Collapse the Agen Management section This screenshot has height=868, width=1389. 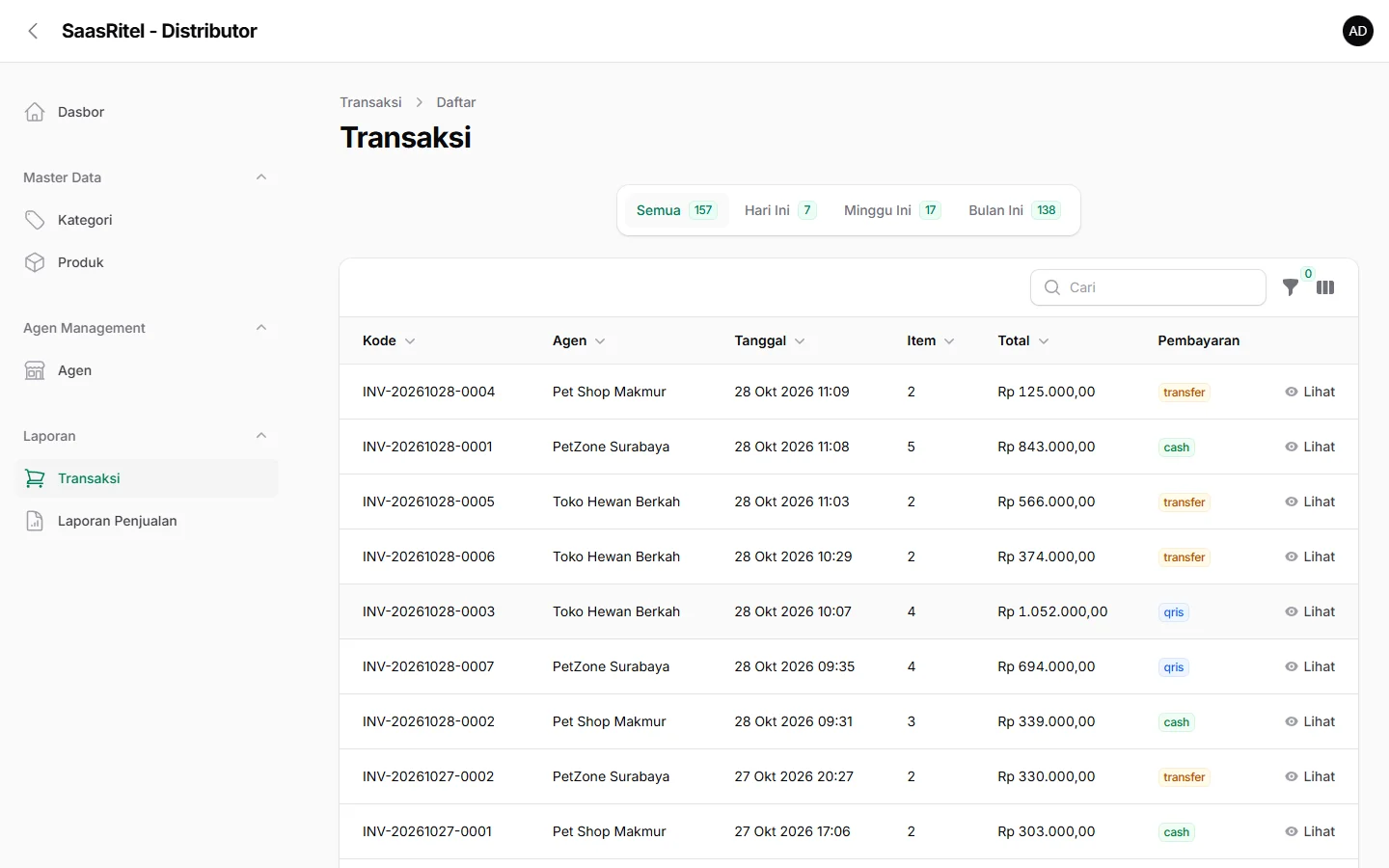click(261, 328)
